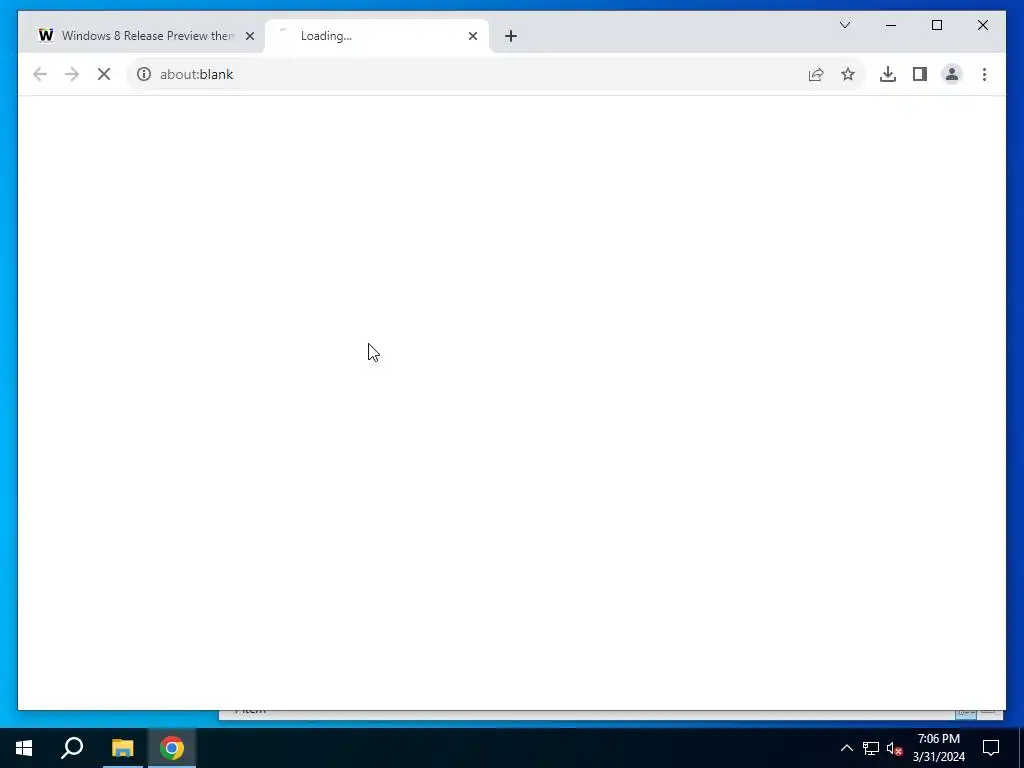1024x768 pixels.
Task: Open the Windows Start menu
Action: point(24,748)
